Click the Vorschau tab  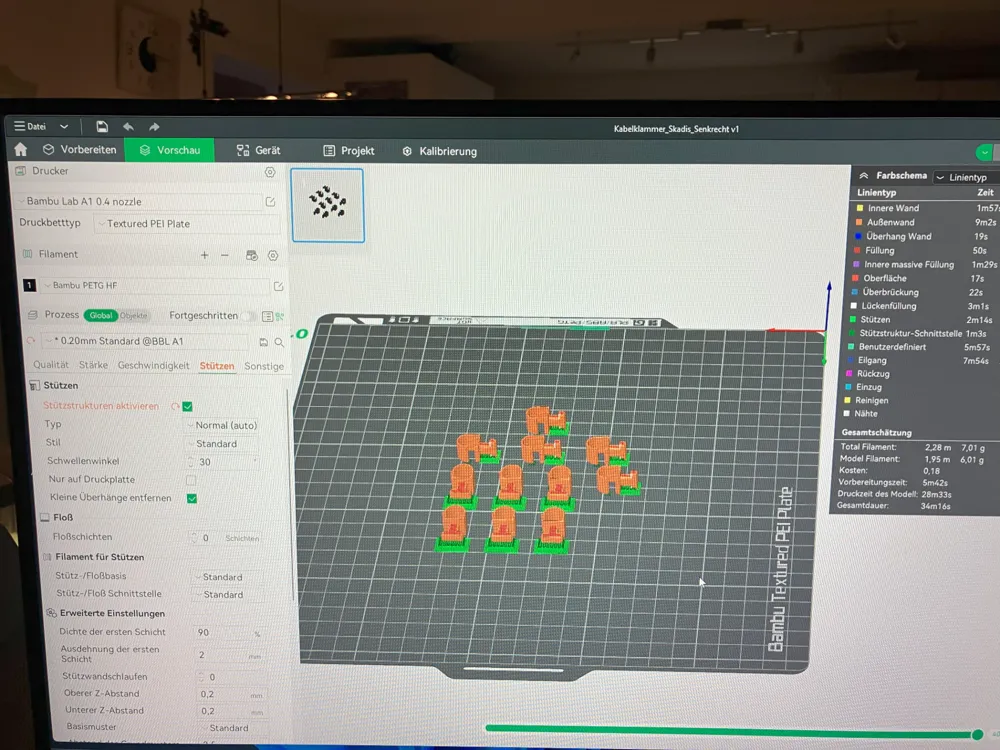(170, 150)
